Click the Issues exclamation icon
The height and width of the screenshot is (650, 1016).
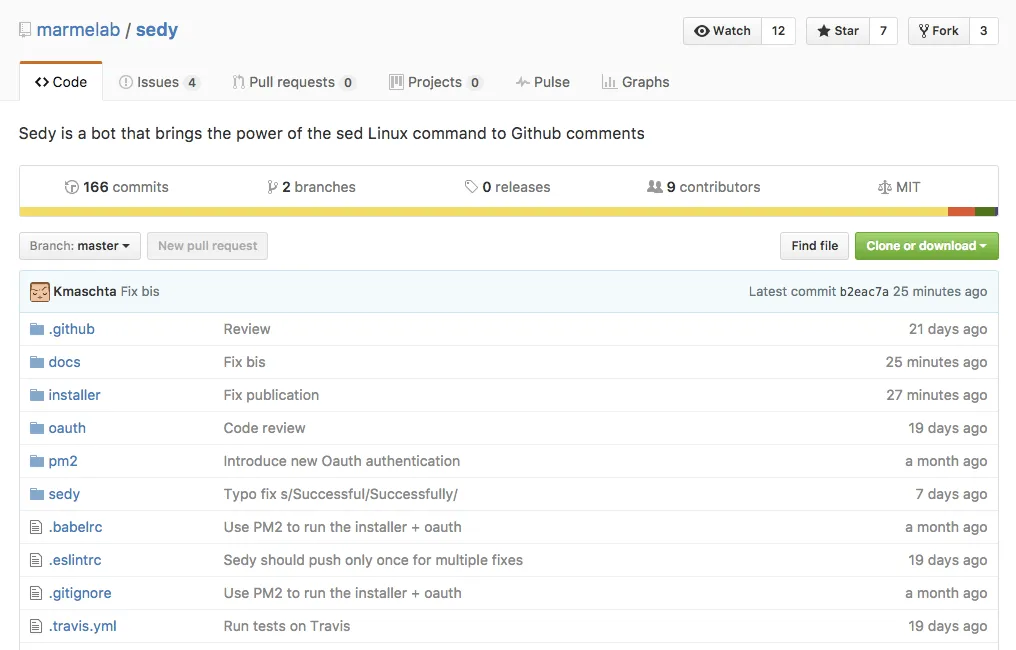point(126,82)
